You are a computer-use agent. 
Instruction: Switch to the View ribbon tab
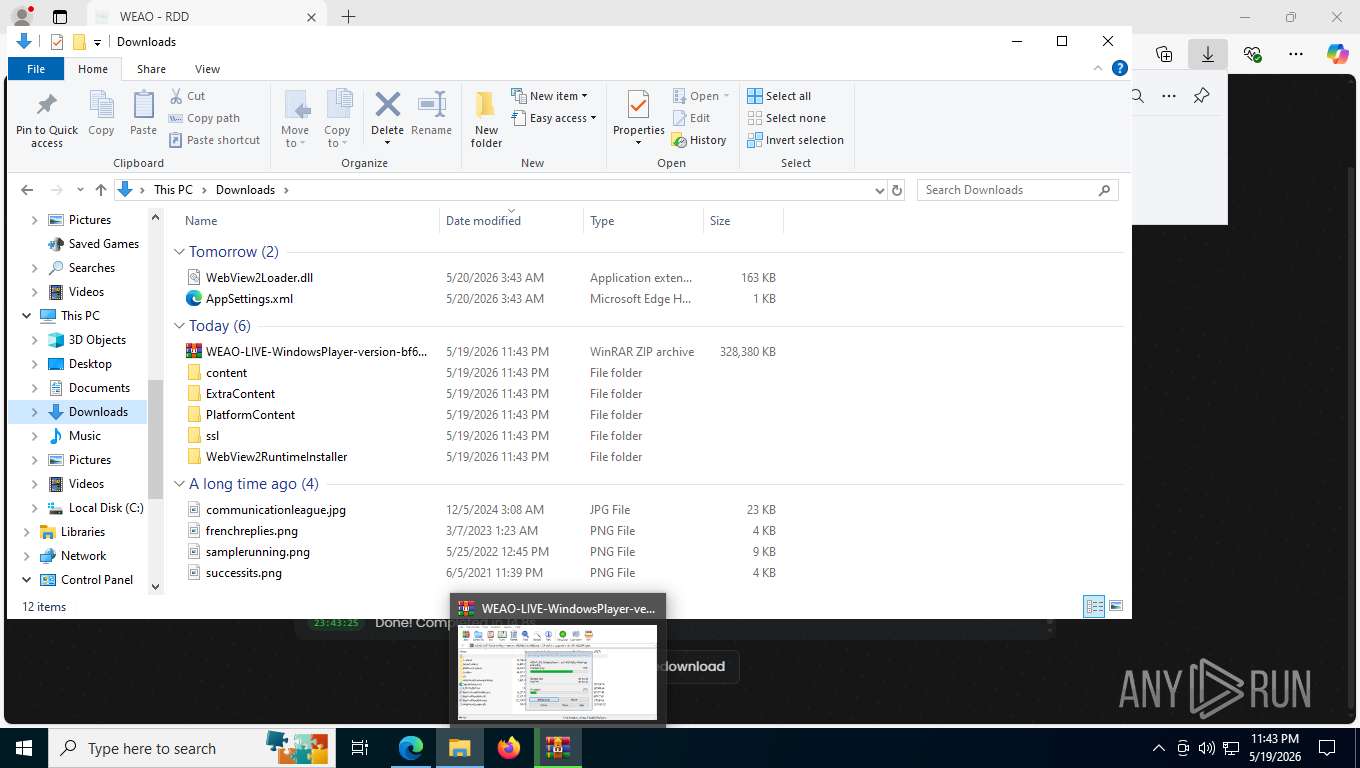(x=207, y=69)
